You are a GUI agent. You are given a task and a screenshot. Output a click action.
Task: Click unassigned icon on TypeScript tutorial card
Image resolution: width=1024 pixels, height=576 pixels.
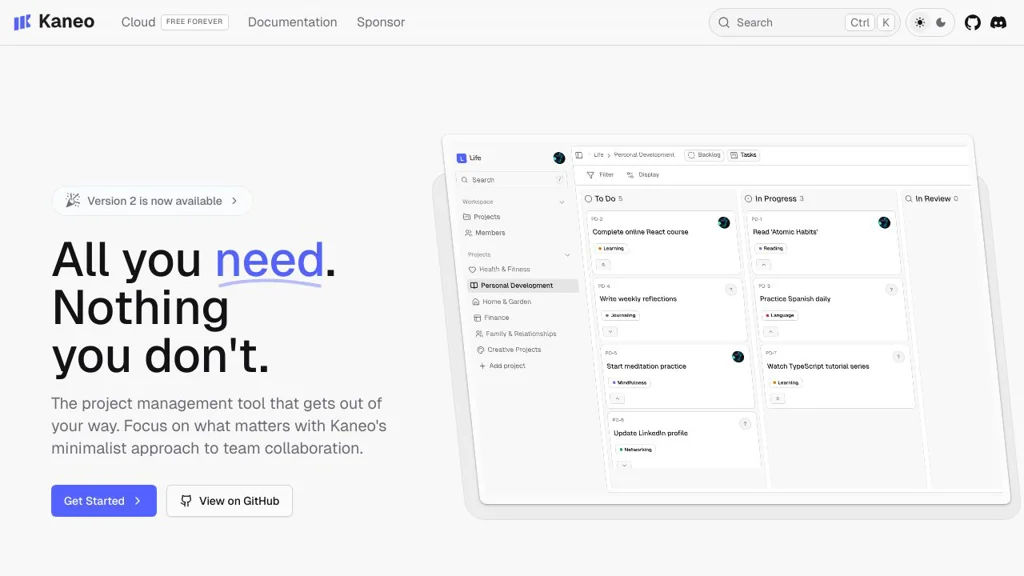coord(899,357)
